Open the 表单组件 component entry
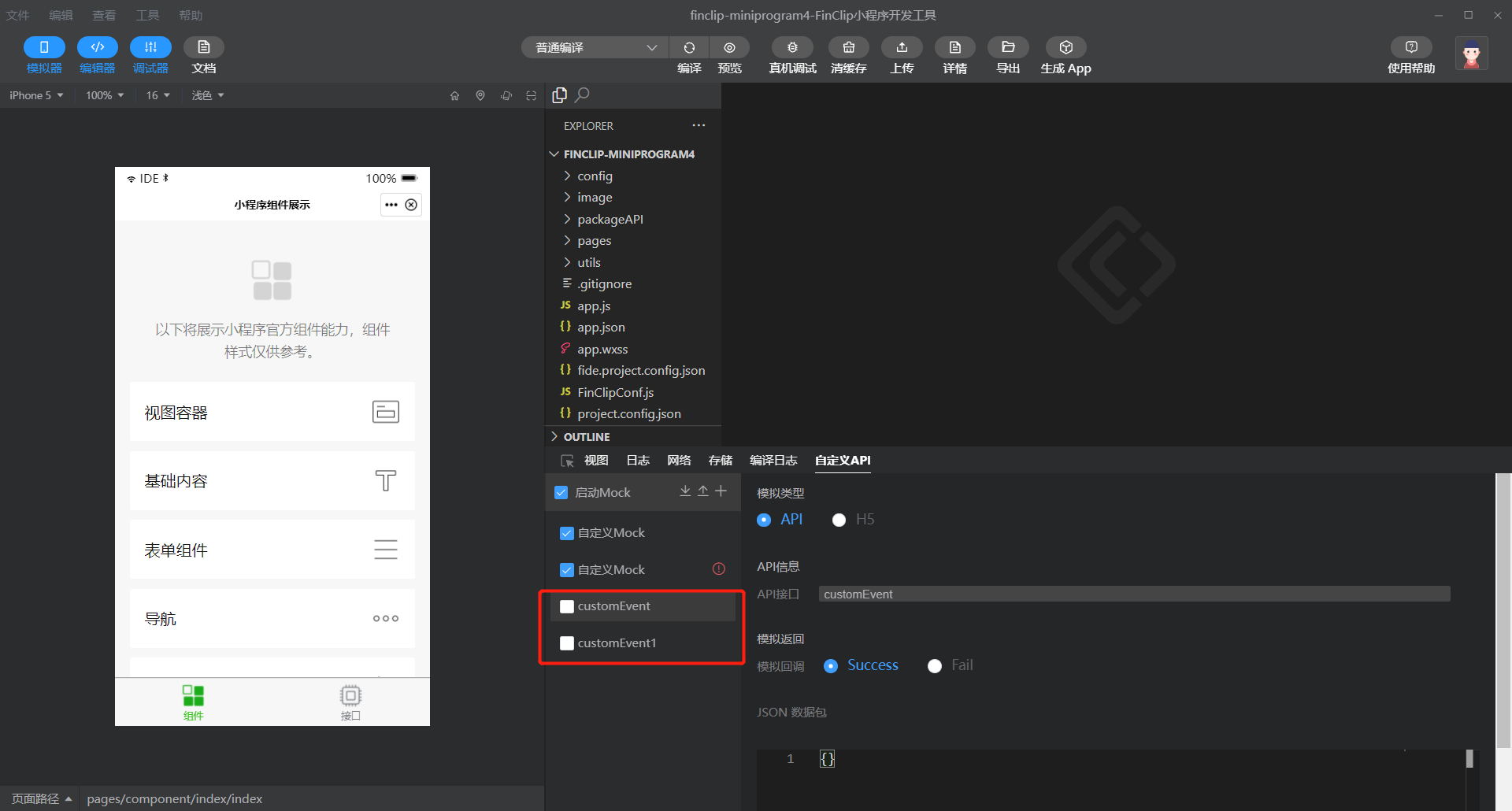 (272, 550)
